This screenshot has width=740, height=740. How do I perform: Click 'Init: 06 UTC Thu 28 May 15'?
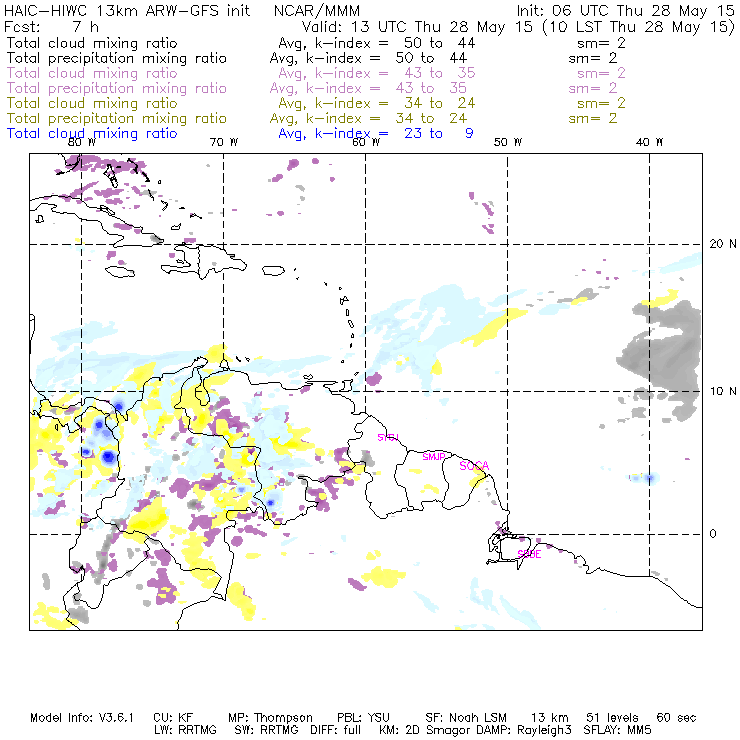click(x=625, y=10)
